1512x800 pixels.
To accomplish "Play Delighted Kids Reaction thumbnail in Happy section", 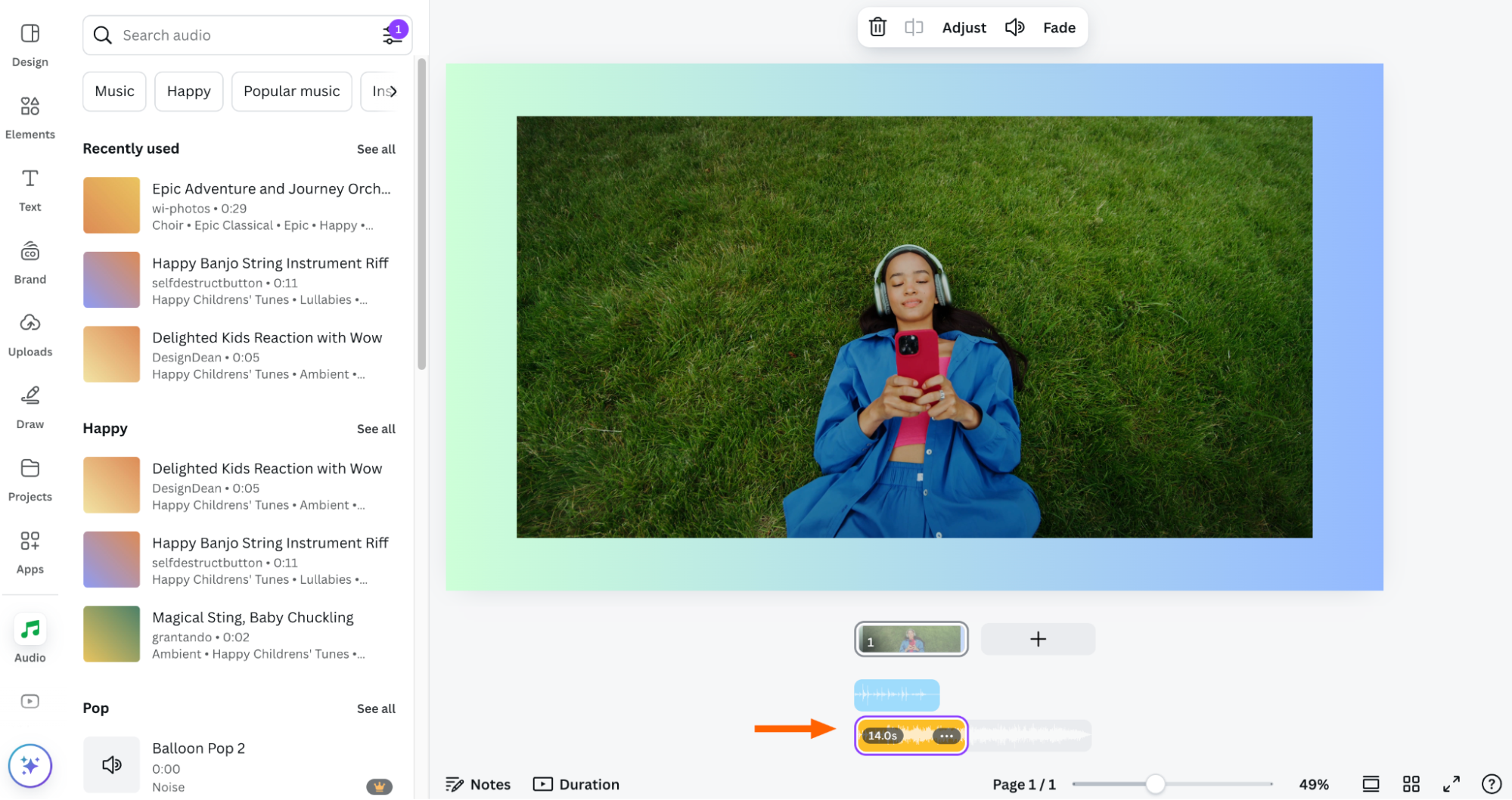I will click(111, 485).
